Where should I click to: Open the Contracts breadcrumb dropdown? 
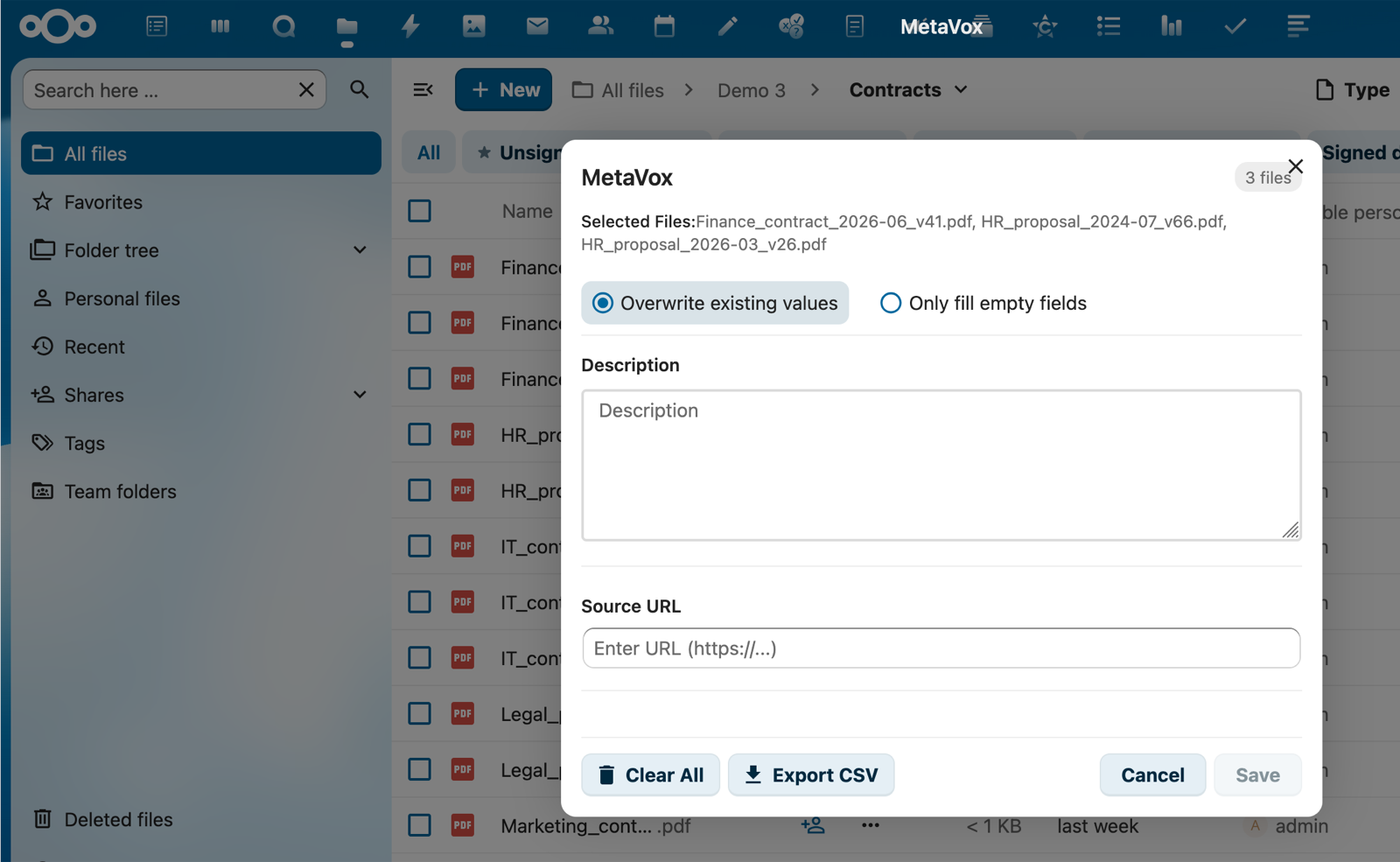pyautogui.click(x=961, y=89)
